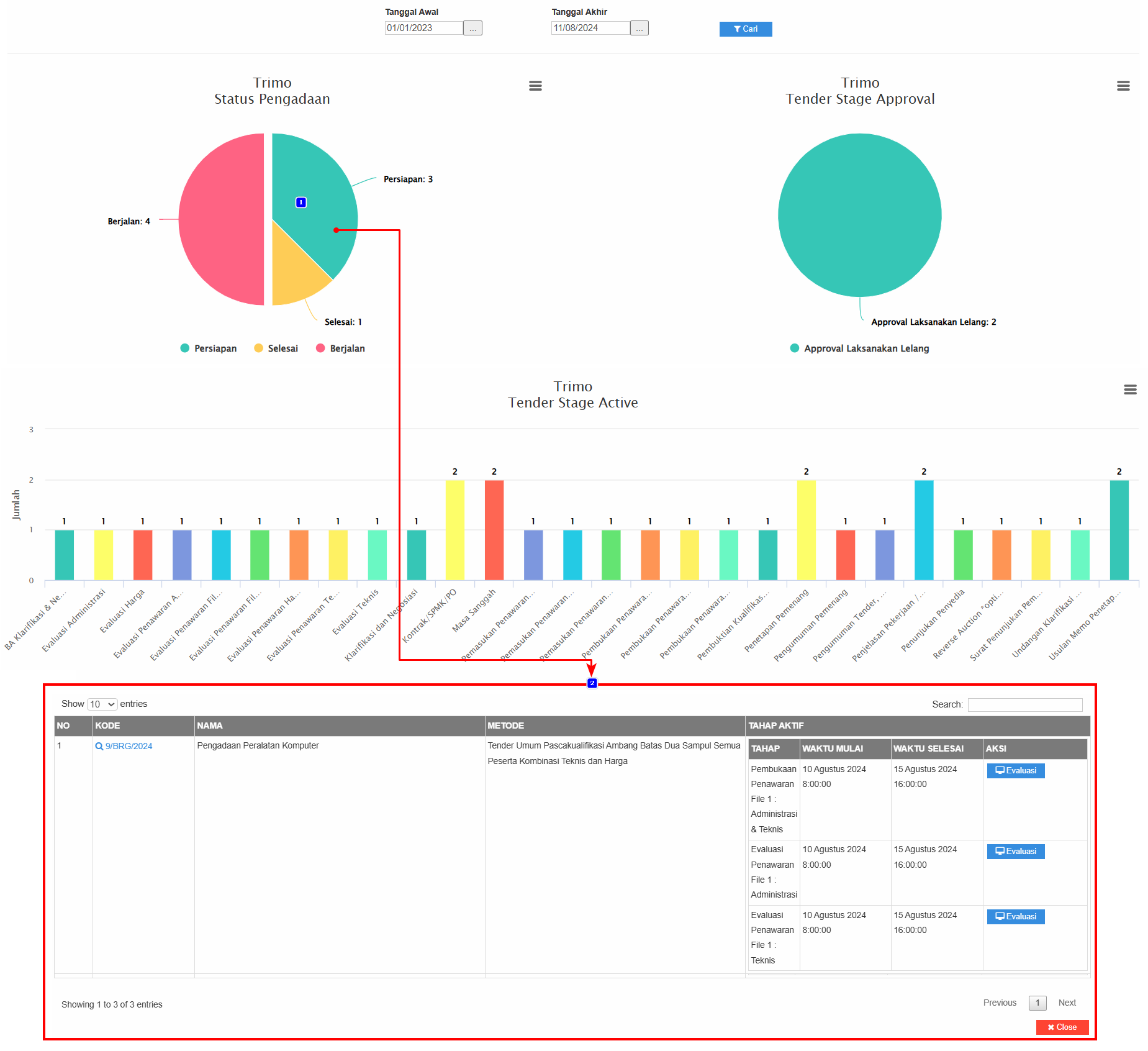Open Tender Stage Active chart menu icon
The width and height of the screenshot is (1148, 1051).
(1129, 389)
